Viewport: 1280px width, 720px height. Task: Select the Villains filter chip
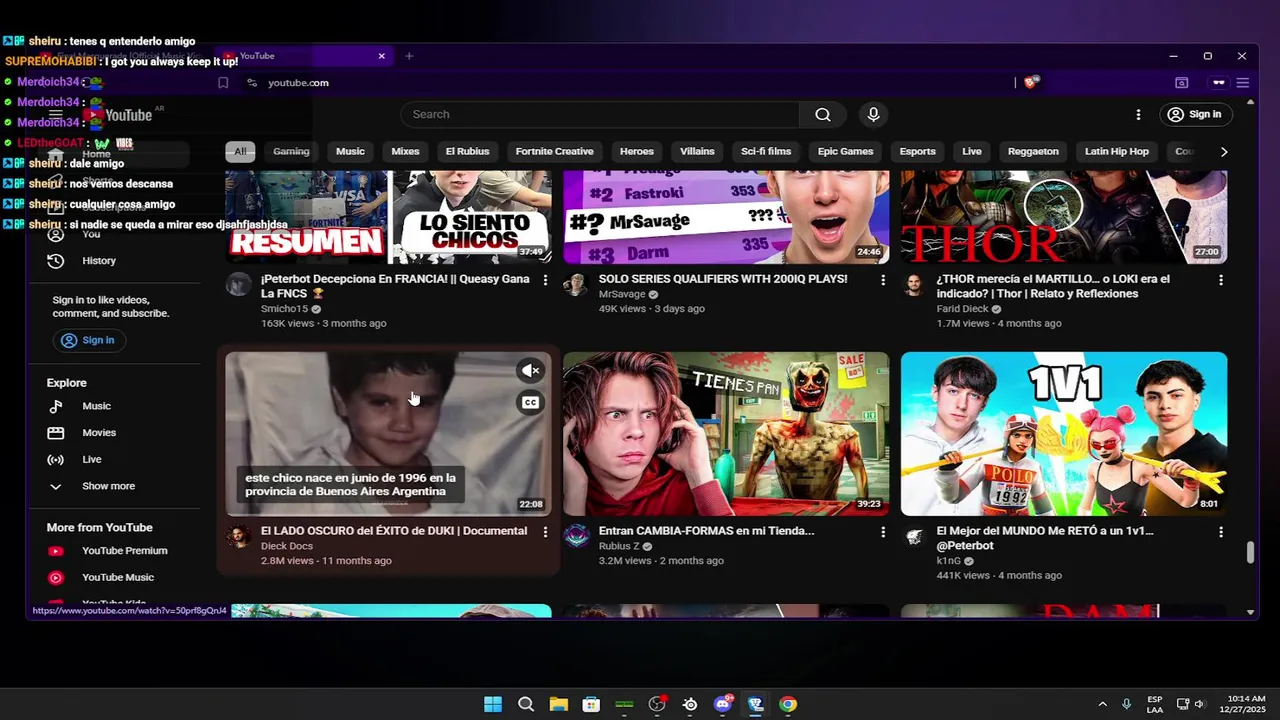[697, 151]
